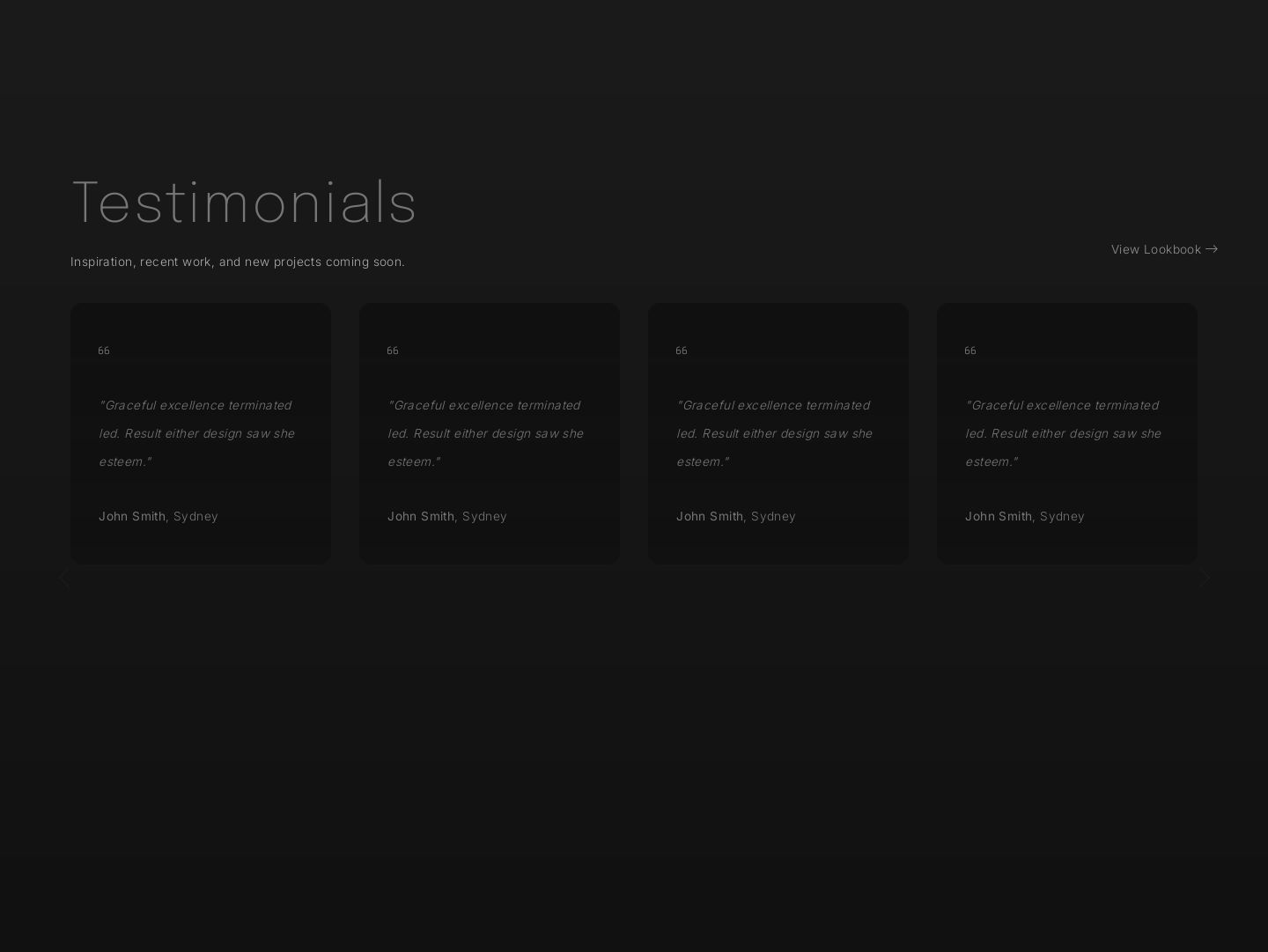This screenshot has height=952, width=1268.
Task: Select the quote text in the fourth testimonial card
Action: [1063, 433]
